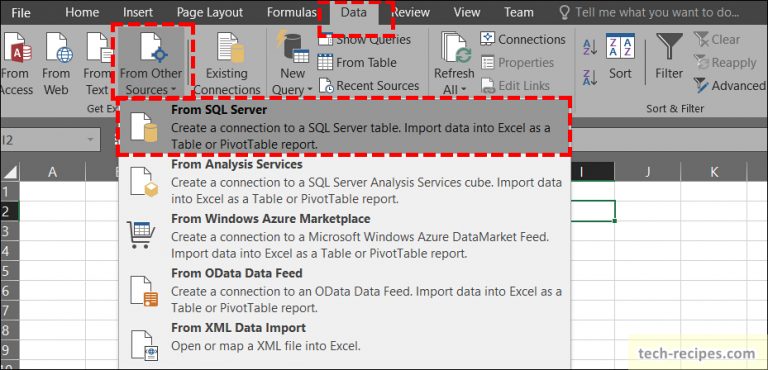The width and height of the screenshot is (768, 370).
Task: Expand the New Query dropdown
Action: 292,63
